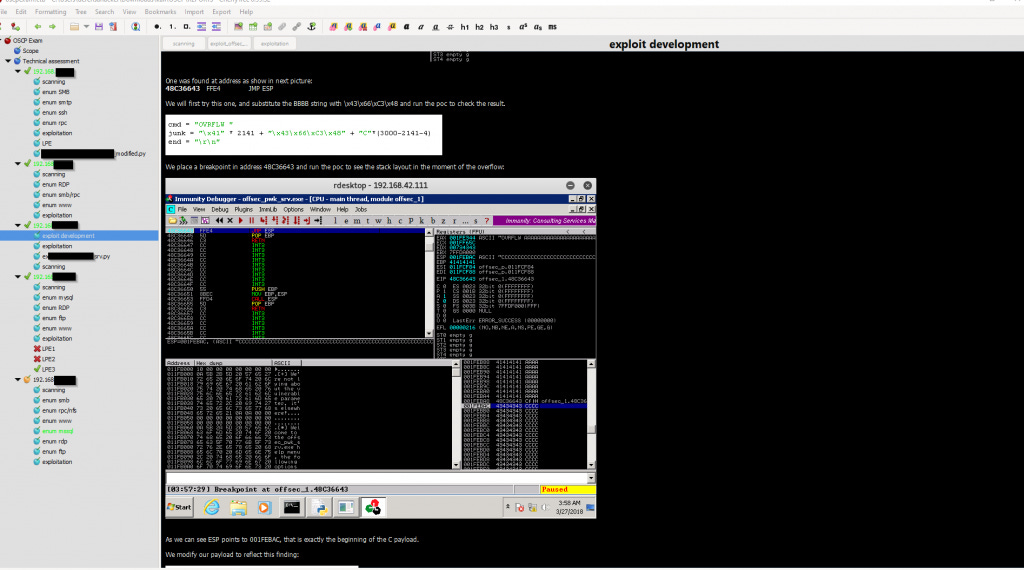This screenshot has height=570, width=1024.
Task: Make text bold from the toolbar
Action: click(406, 27)
